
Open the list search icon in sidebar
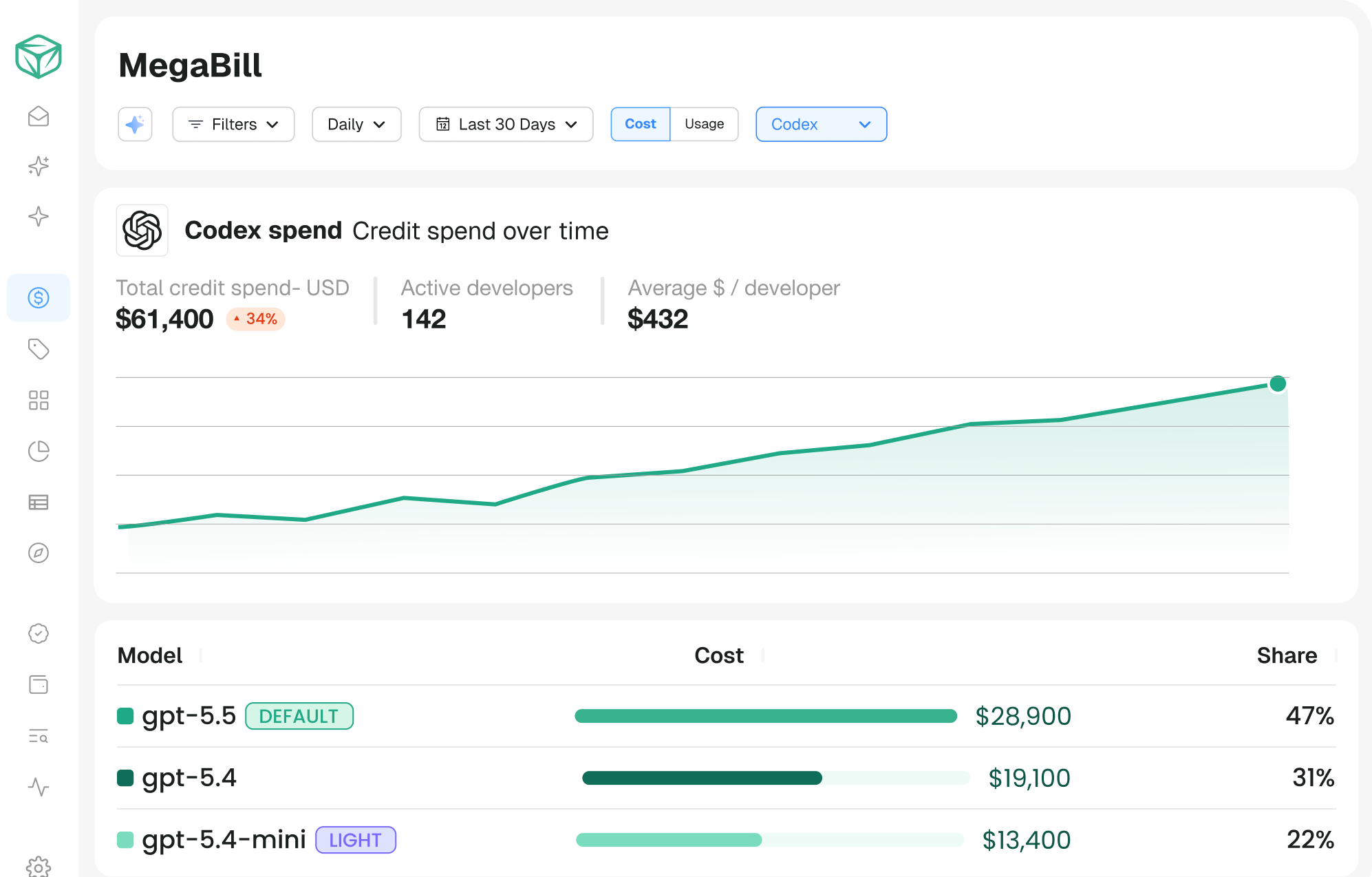39,736
